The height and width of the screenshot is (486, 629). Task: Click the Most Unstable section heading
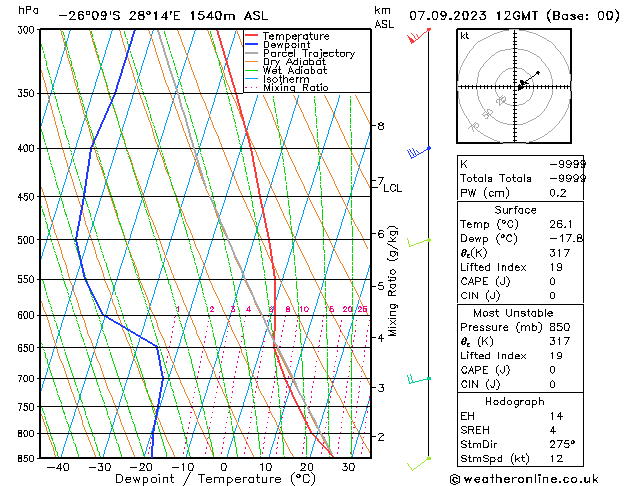tap(513, 313)
